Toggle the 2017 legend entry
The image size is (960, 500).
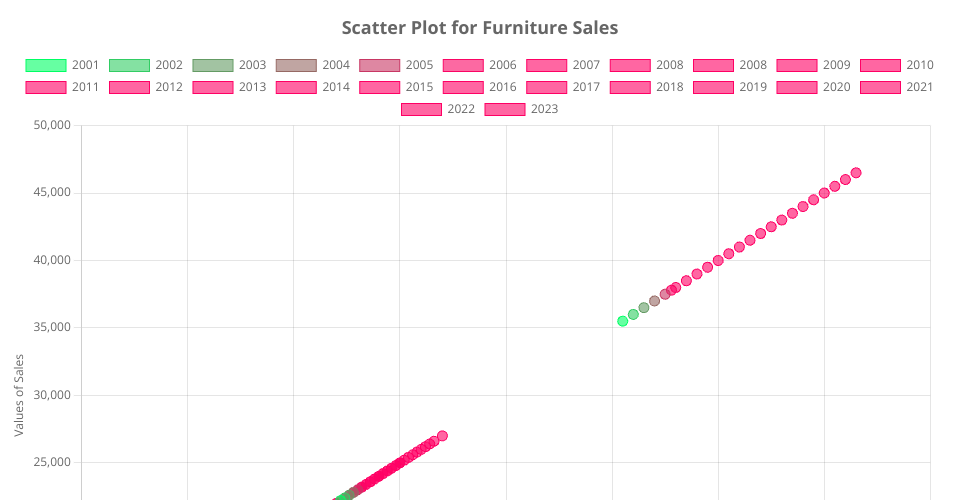pyautogui.click(x=586, y=87)
